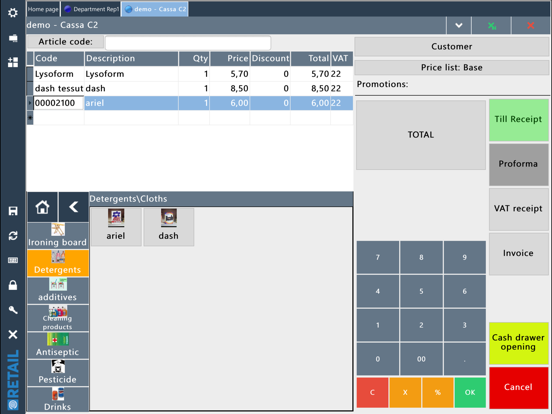Print a Till Receipt
The height and width of the screenshot is (414, 552).
pyautogui.click(x=518, y=119)
